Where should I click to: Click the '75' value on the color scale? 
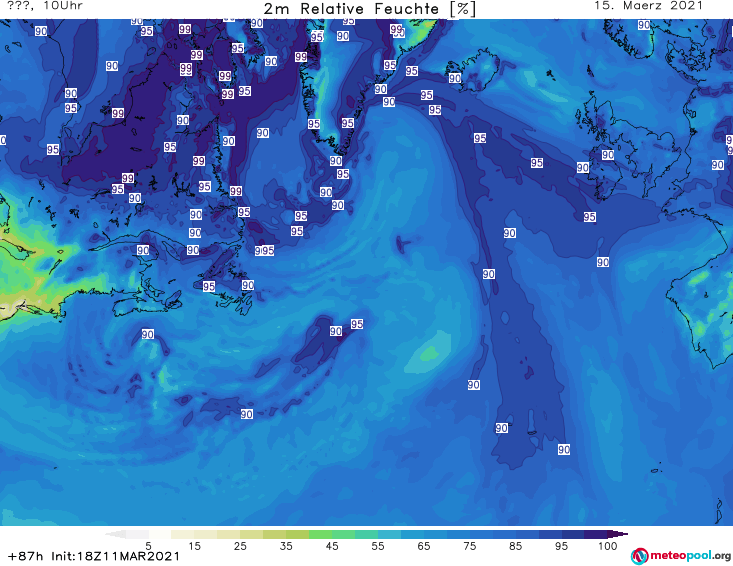469,546
